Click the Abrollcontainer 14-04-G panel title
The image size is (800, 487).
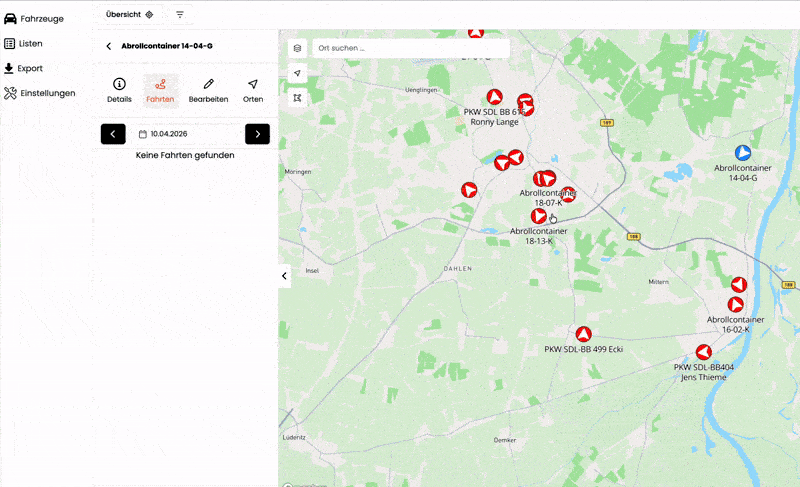tap(167, 46)
